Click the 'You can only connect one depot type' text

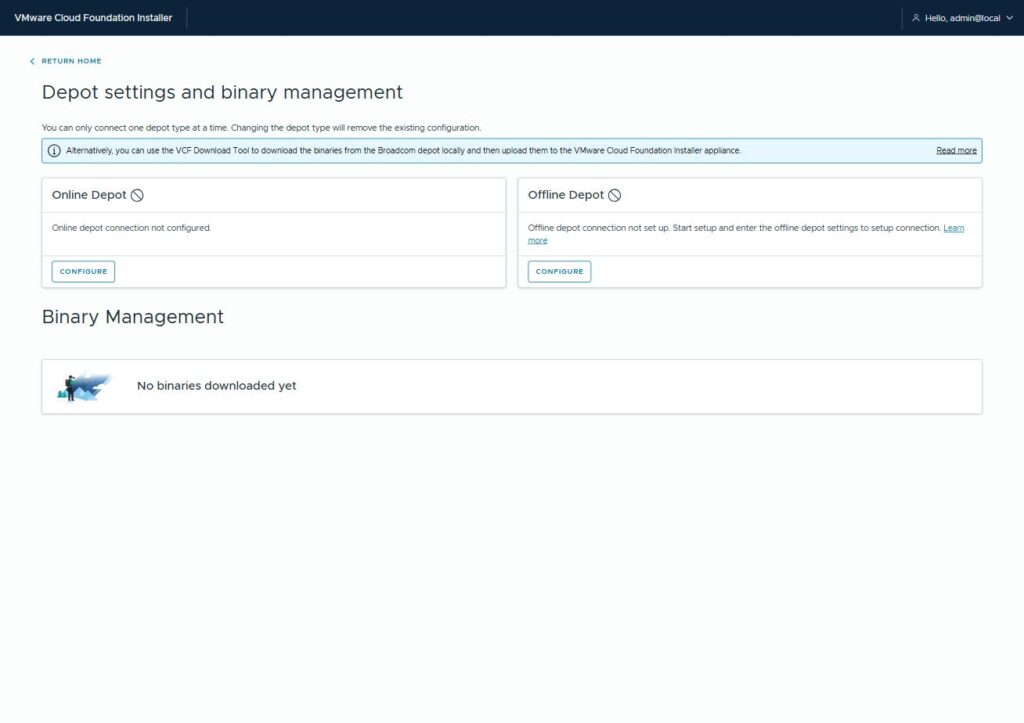[261, 128]
